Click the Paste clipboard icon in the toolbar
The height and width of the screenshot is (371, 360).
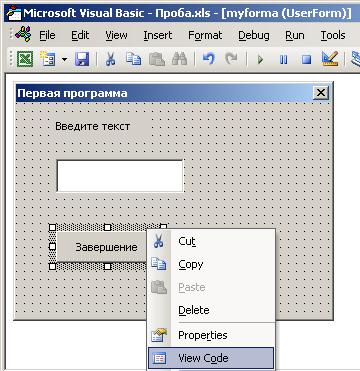tap(157, 59)
